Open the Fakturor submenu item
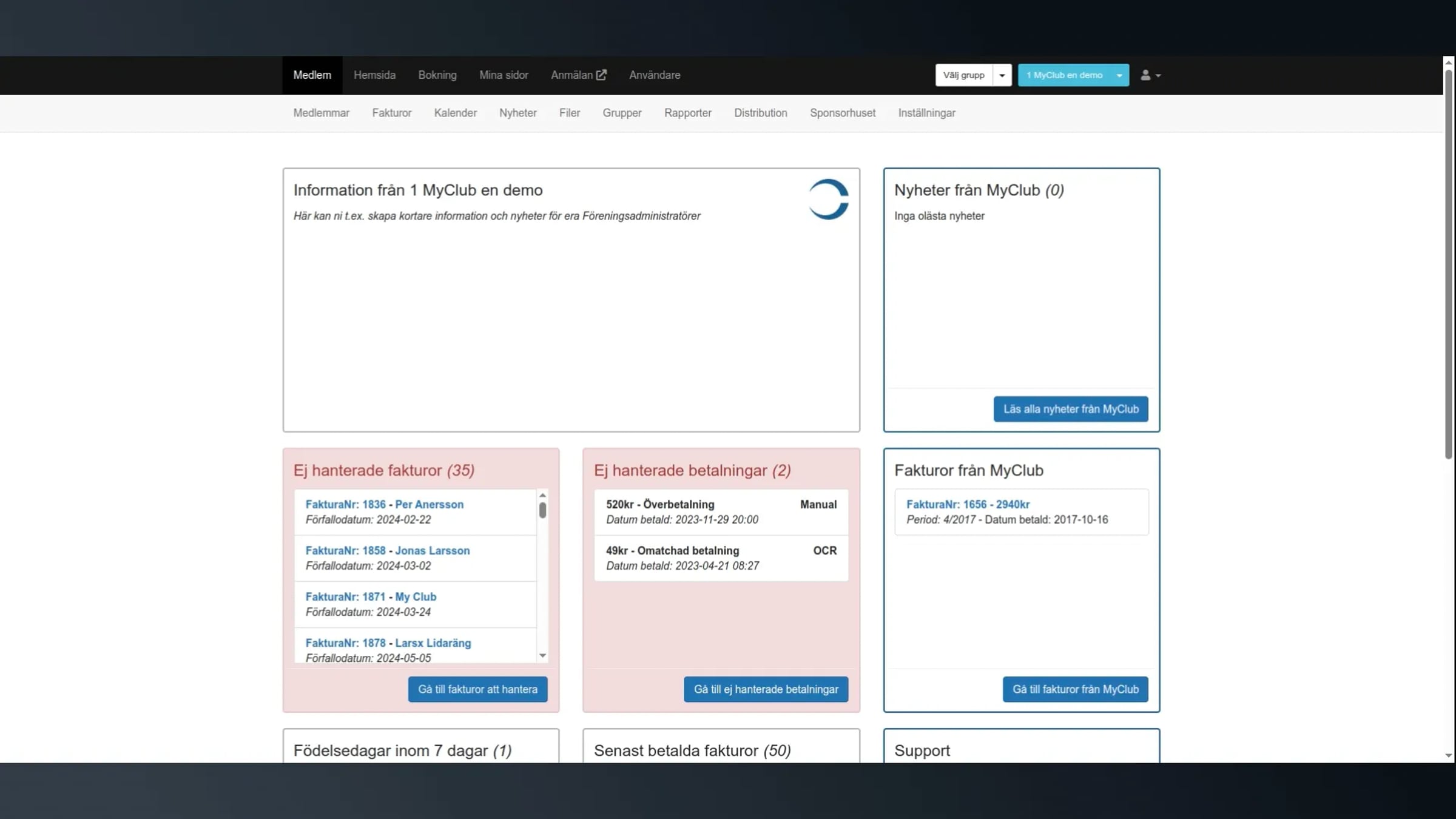Viewport: 1456px width, 819px height. pyautogui.click(x=392, y=113)
